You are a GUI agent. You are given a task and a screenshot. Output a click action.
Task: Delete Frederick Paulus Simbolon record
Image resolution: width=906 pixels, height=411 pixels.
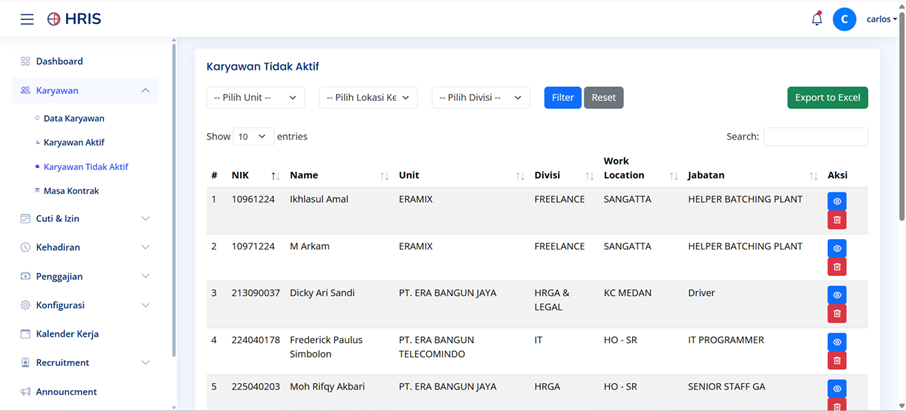pyautogui.click(x=837, y=360)
